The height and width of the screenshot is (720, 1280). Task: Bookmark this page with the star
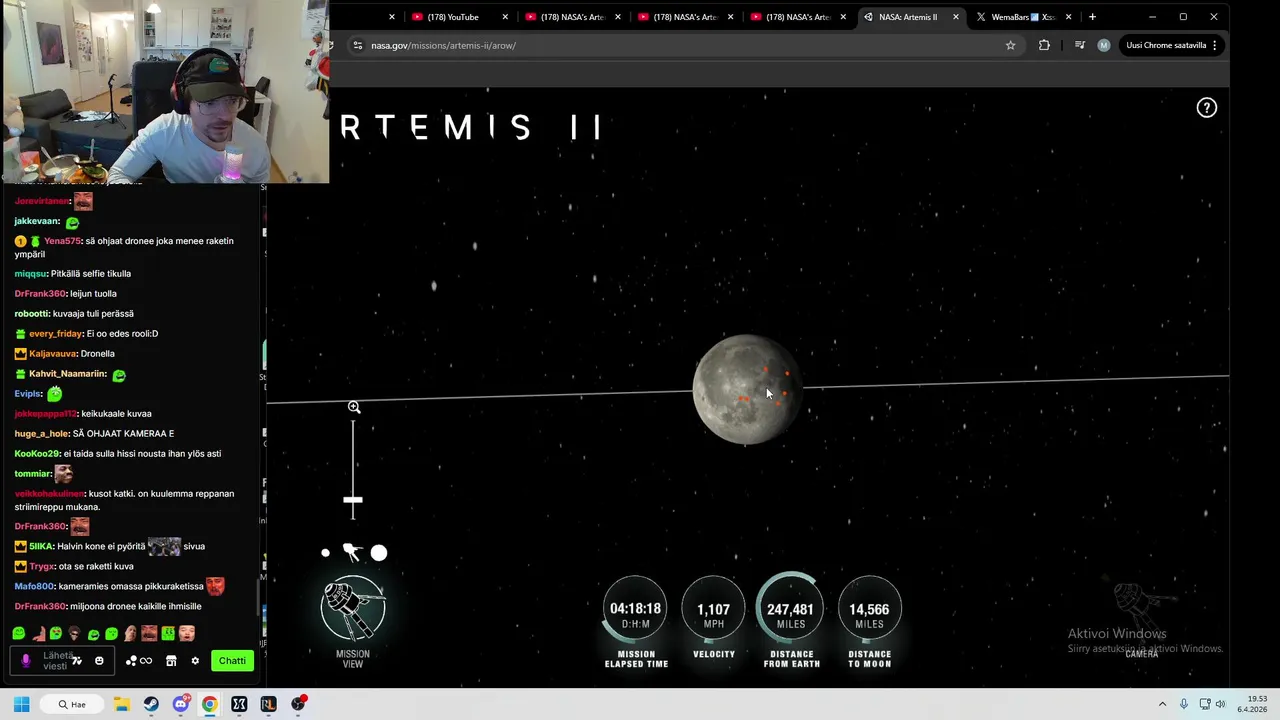(1010, 45)
